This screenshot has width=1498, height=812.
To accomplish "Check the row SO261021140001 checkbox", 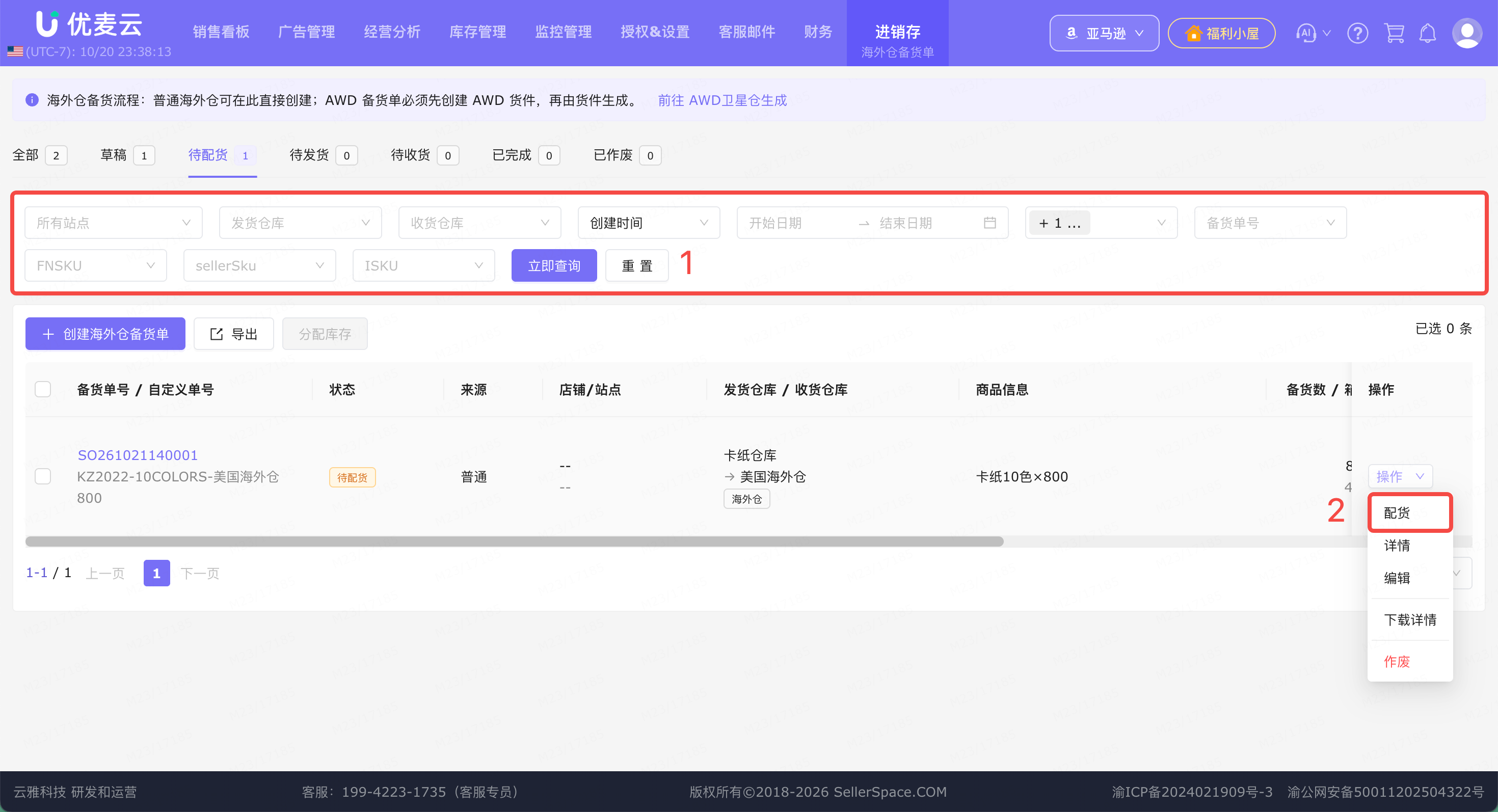I will click(43, 477).
